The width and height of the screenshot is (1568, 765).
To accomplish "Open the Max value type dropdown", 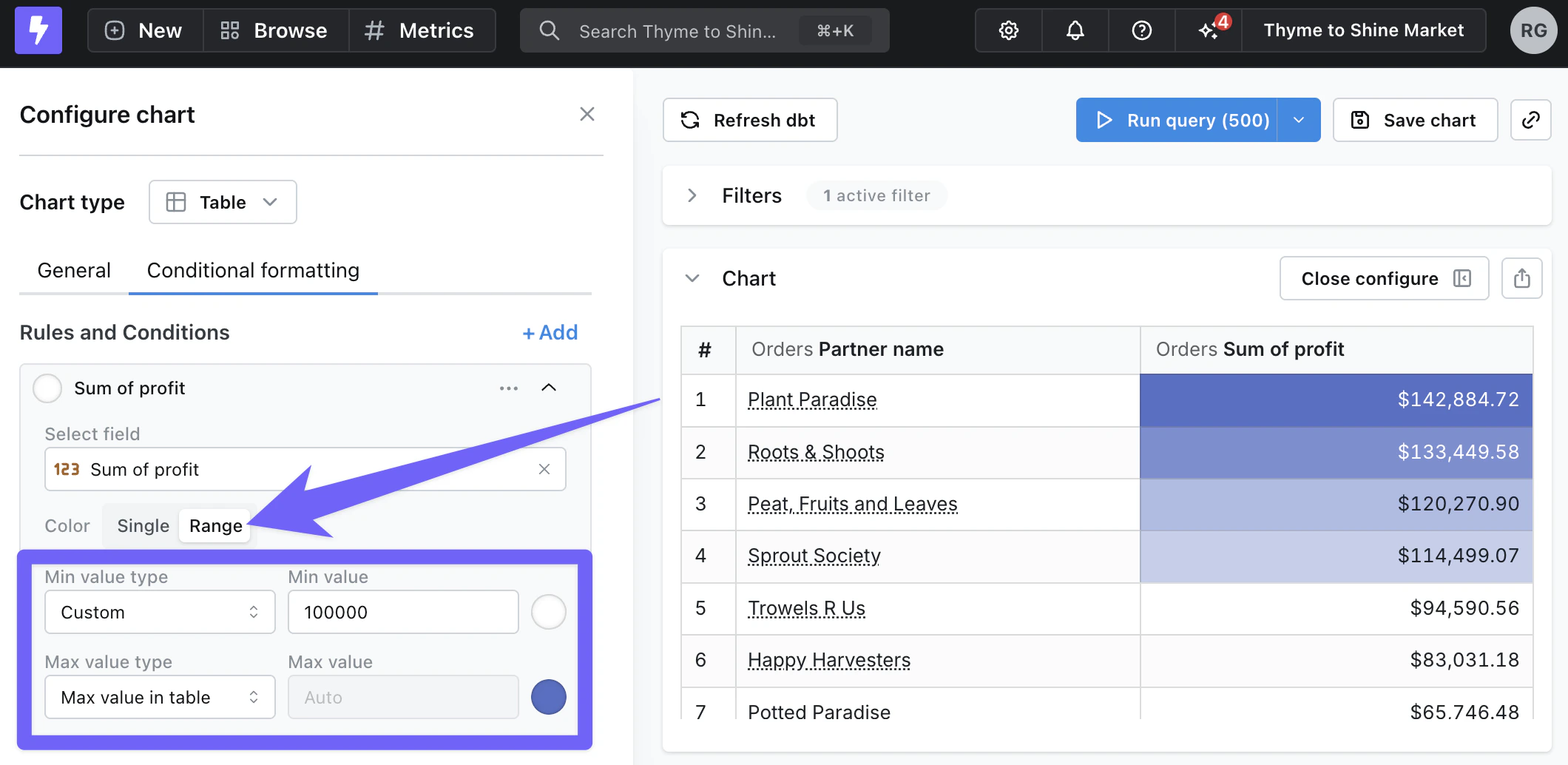I will (x=160, y=697).
